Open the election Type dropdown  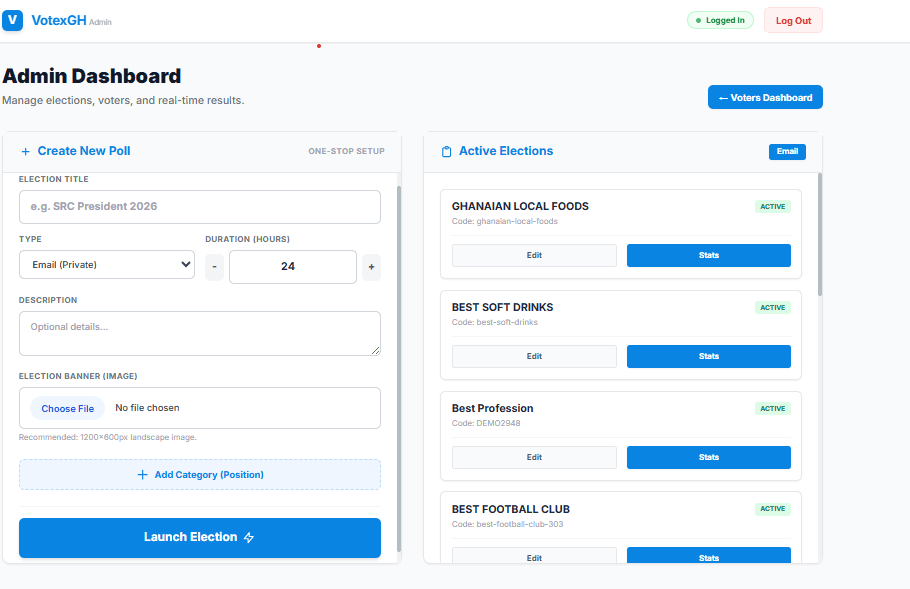tap(107, 265)
